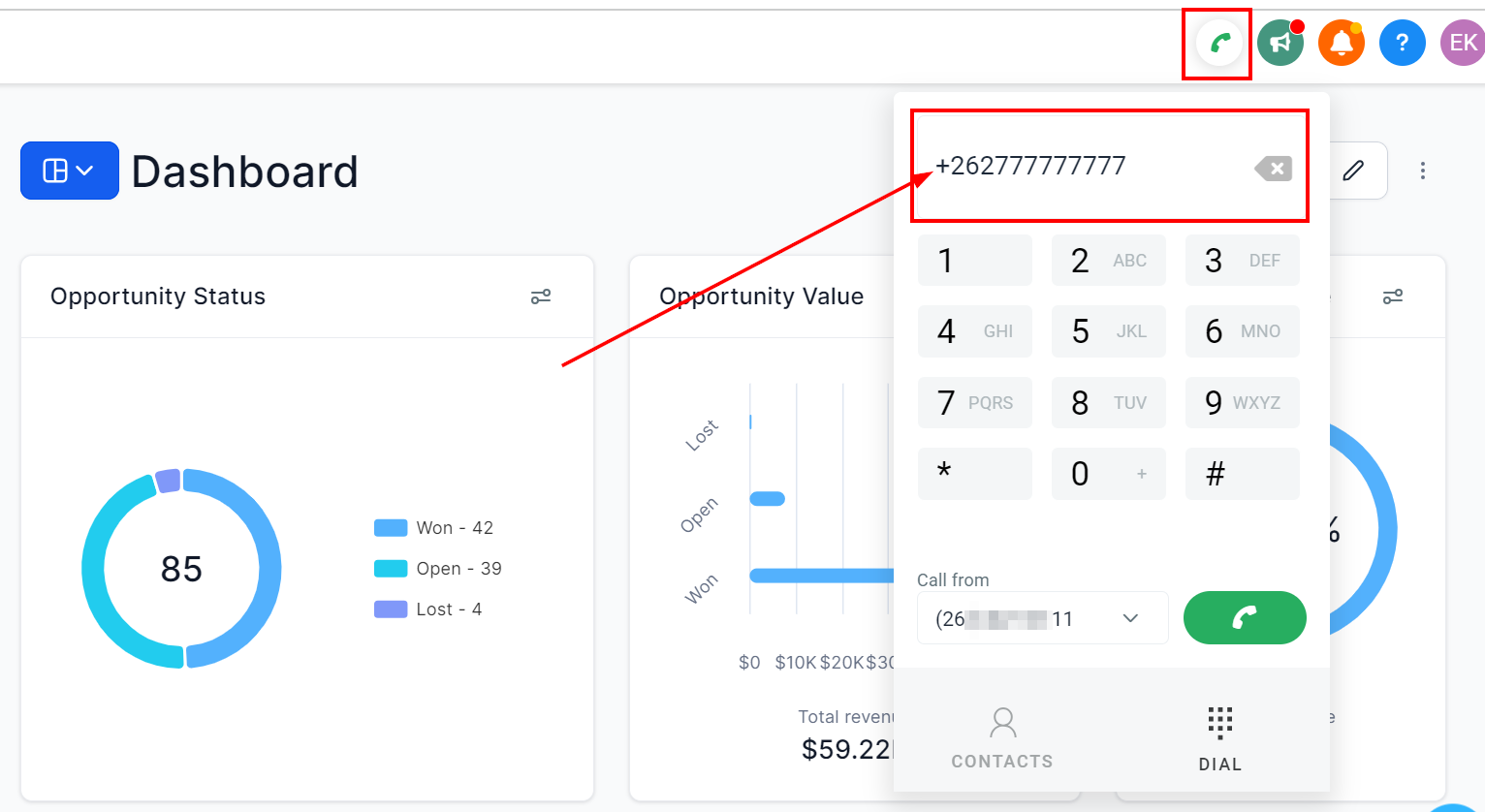The width and height of the screenshot is (1485, 812).
Task: Open the three-dot dashboard options menu
Action: point(1423,171)
